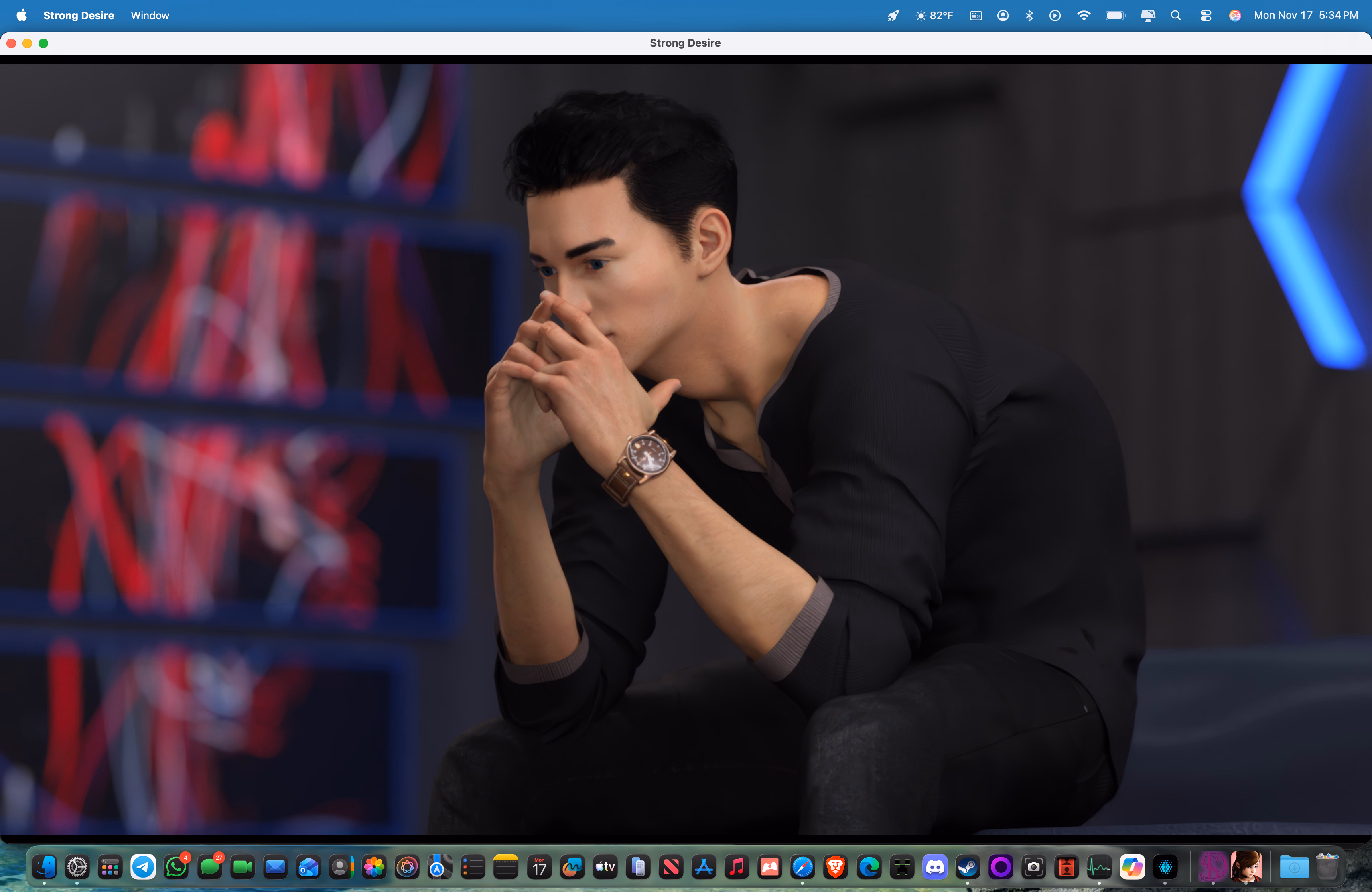Click the game scene to advance
The width and height of the screenshot is (1372, 892).
click(686, 450)
